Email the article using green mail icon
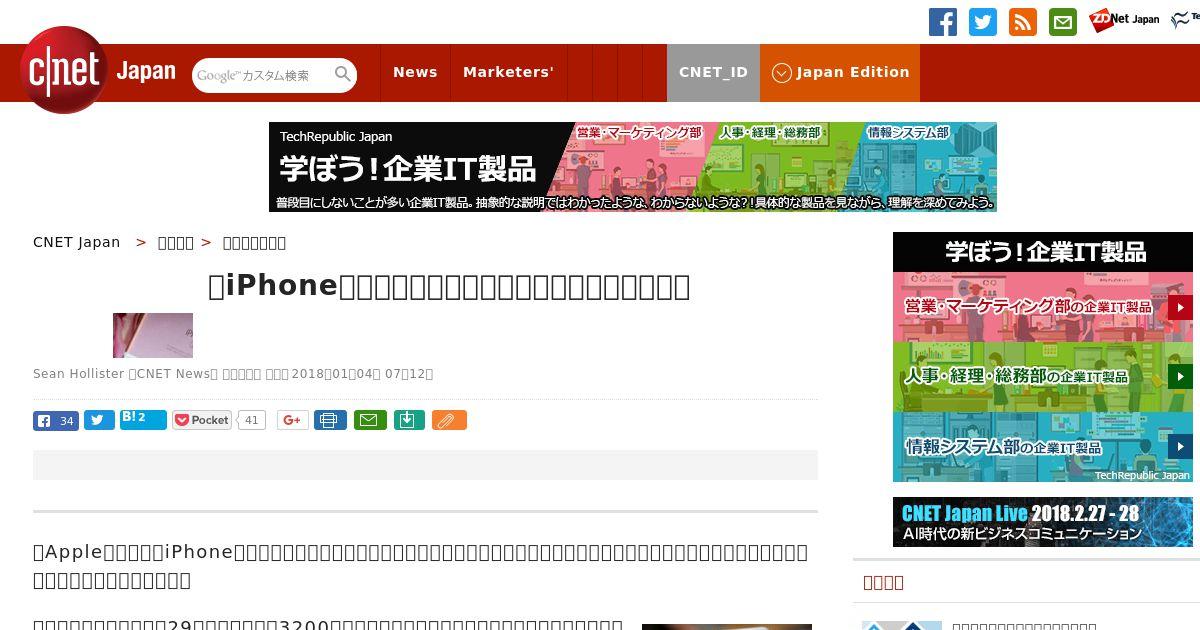Viewport: 1200px width, 630px height. [x=371, y=420]
